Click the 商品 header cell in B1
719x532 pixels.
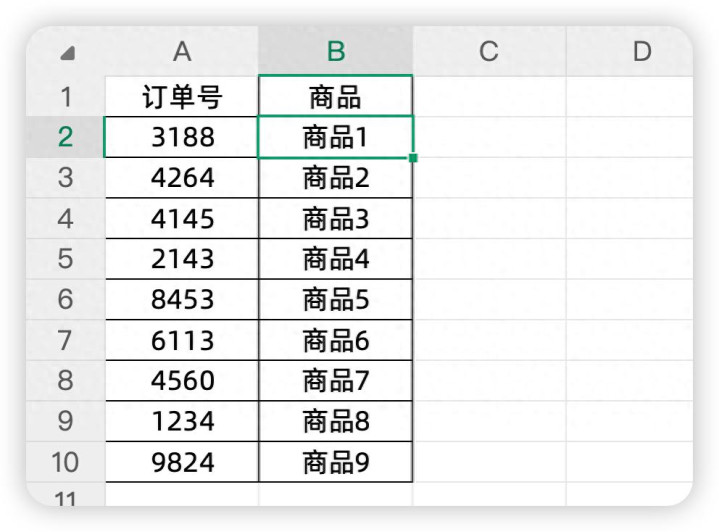click(x=336, y=97)
